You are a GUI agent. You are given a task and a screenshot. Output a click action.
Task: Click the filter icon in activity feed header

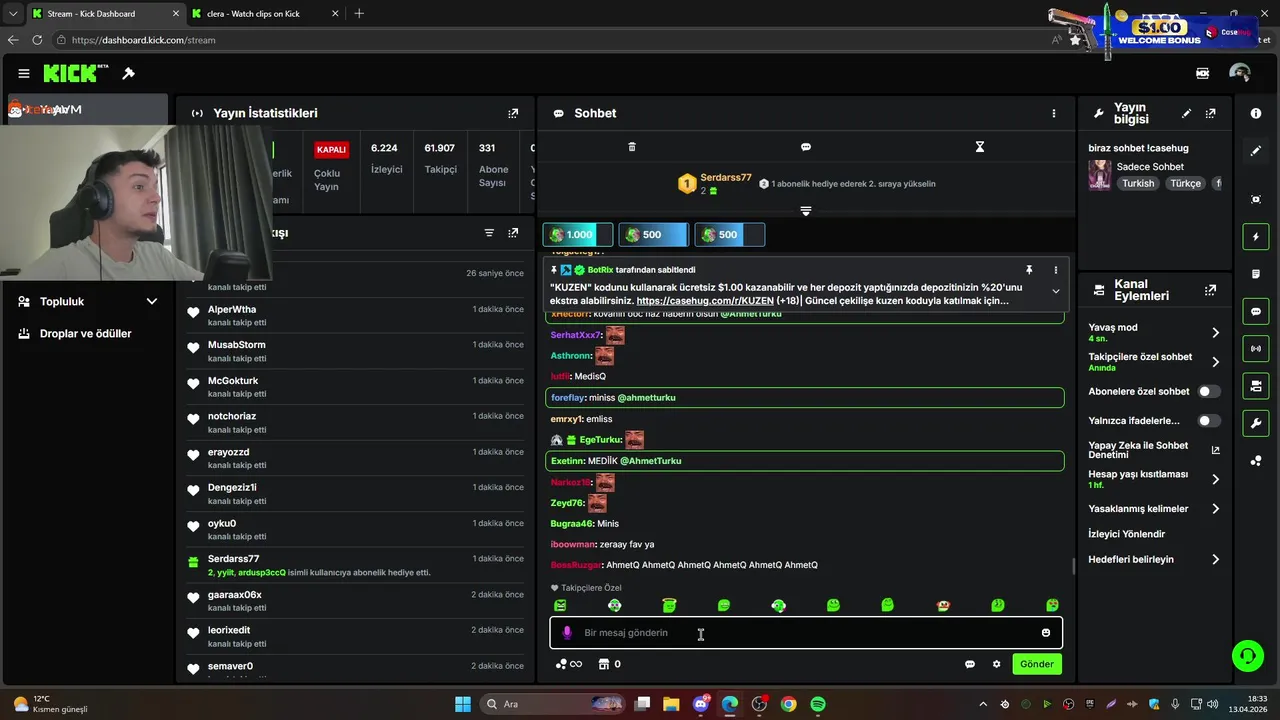489,233
